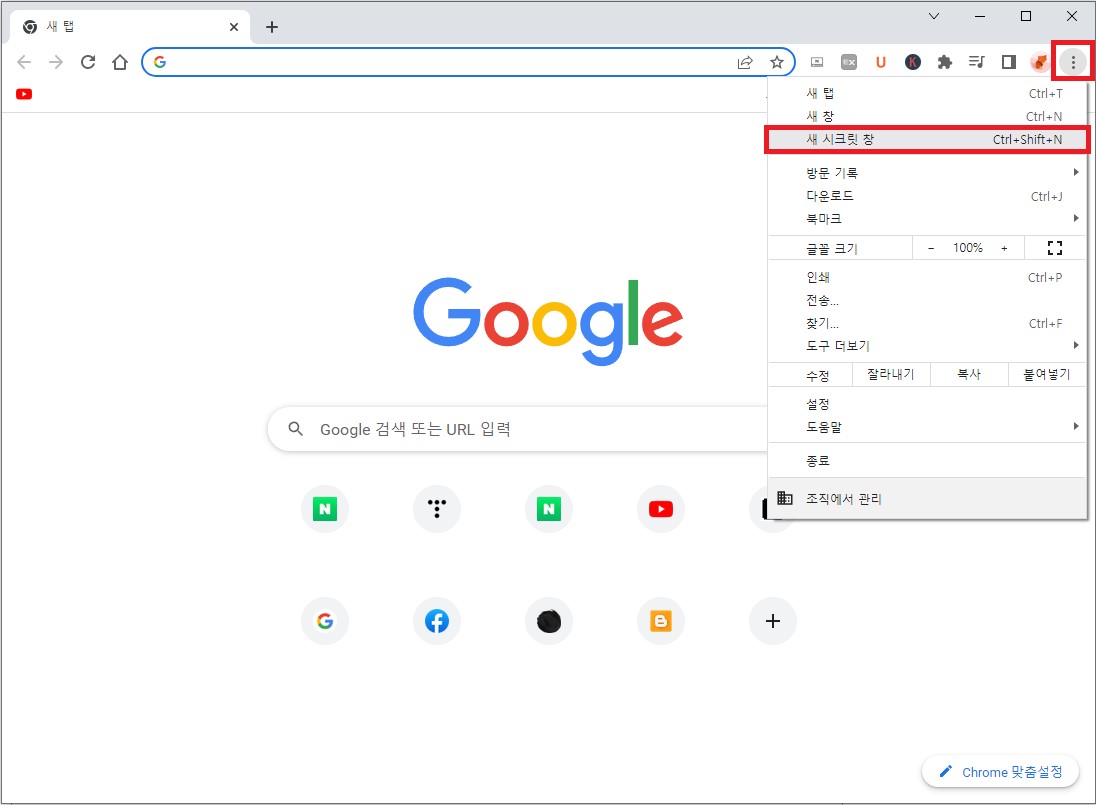Reload the page with refresh icon

click(x=88, y=62)
